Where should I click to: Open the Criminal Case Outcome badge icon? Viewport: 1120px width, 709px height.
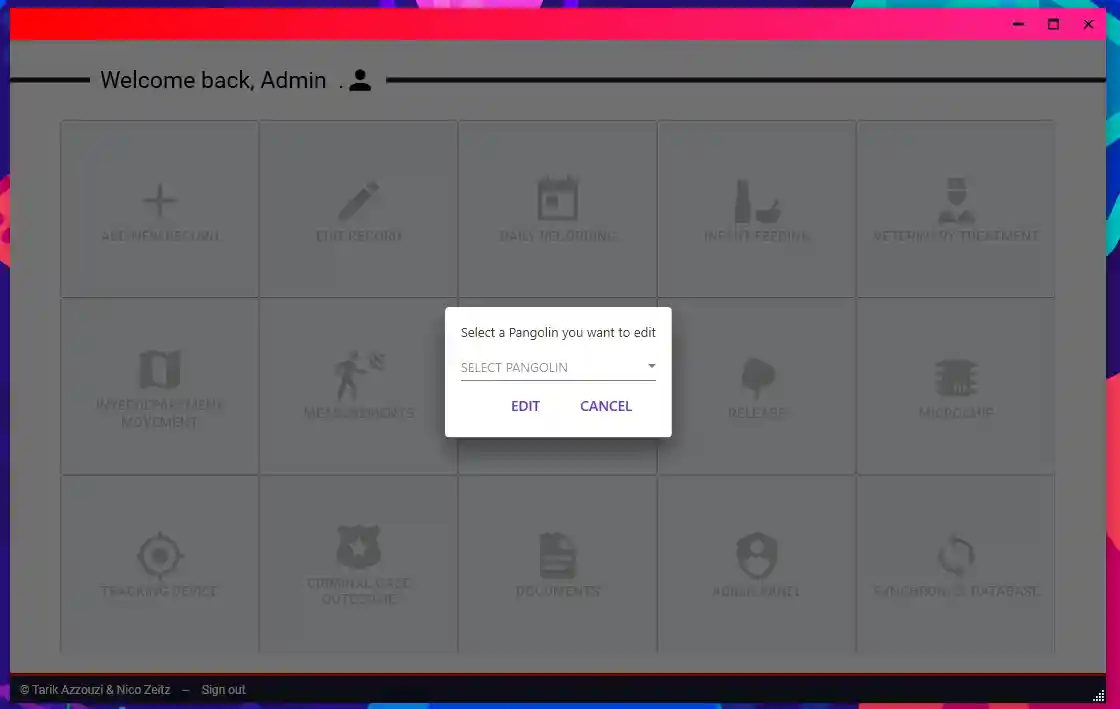pyautogui.click(x=359, y=547)
